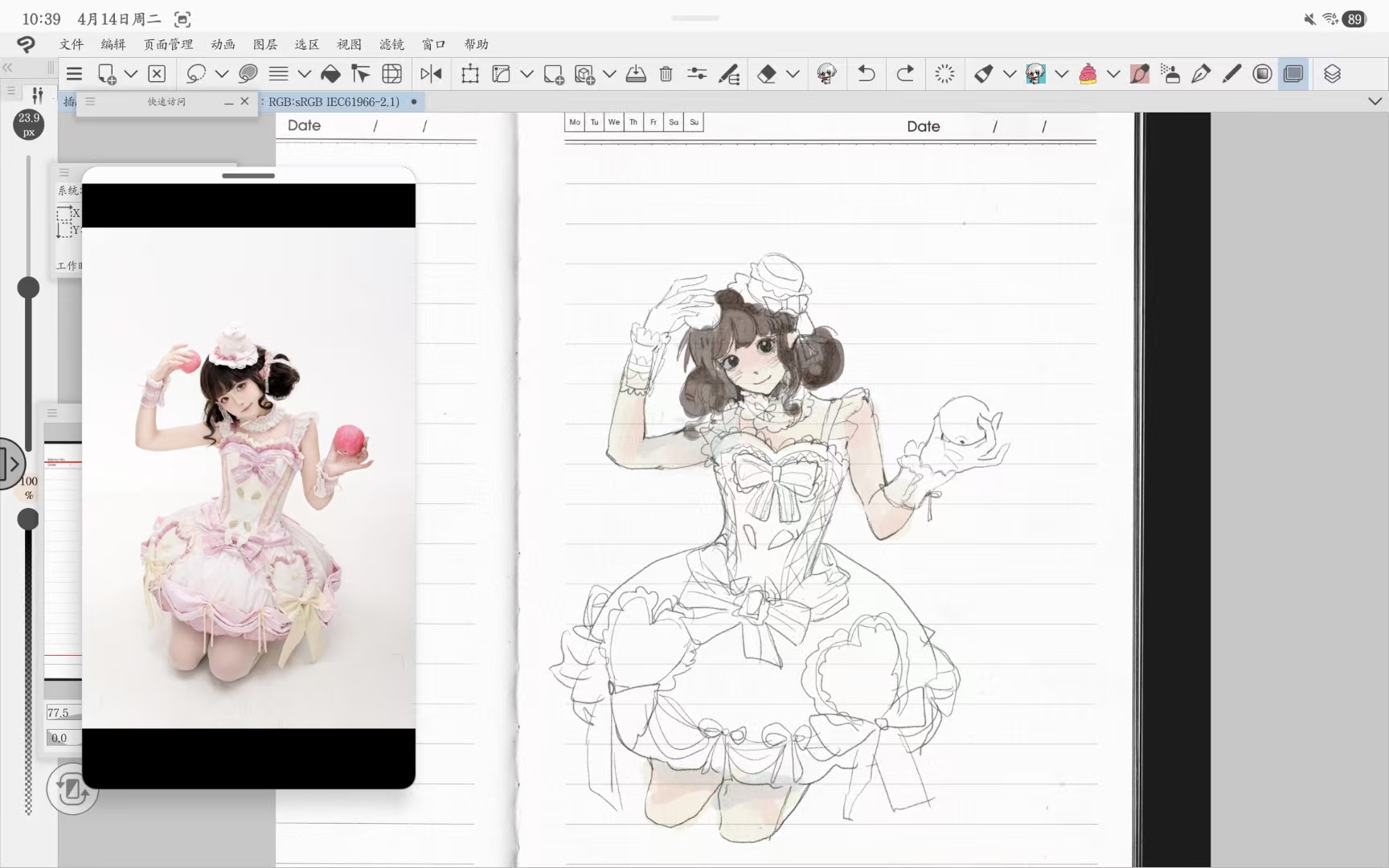Click the lasso selection tool icon
The height and width of the screenshot is (868, 1389).
point(195,74)
